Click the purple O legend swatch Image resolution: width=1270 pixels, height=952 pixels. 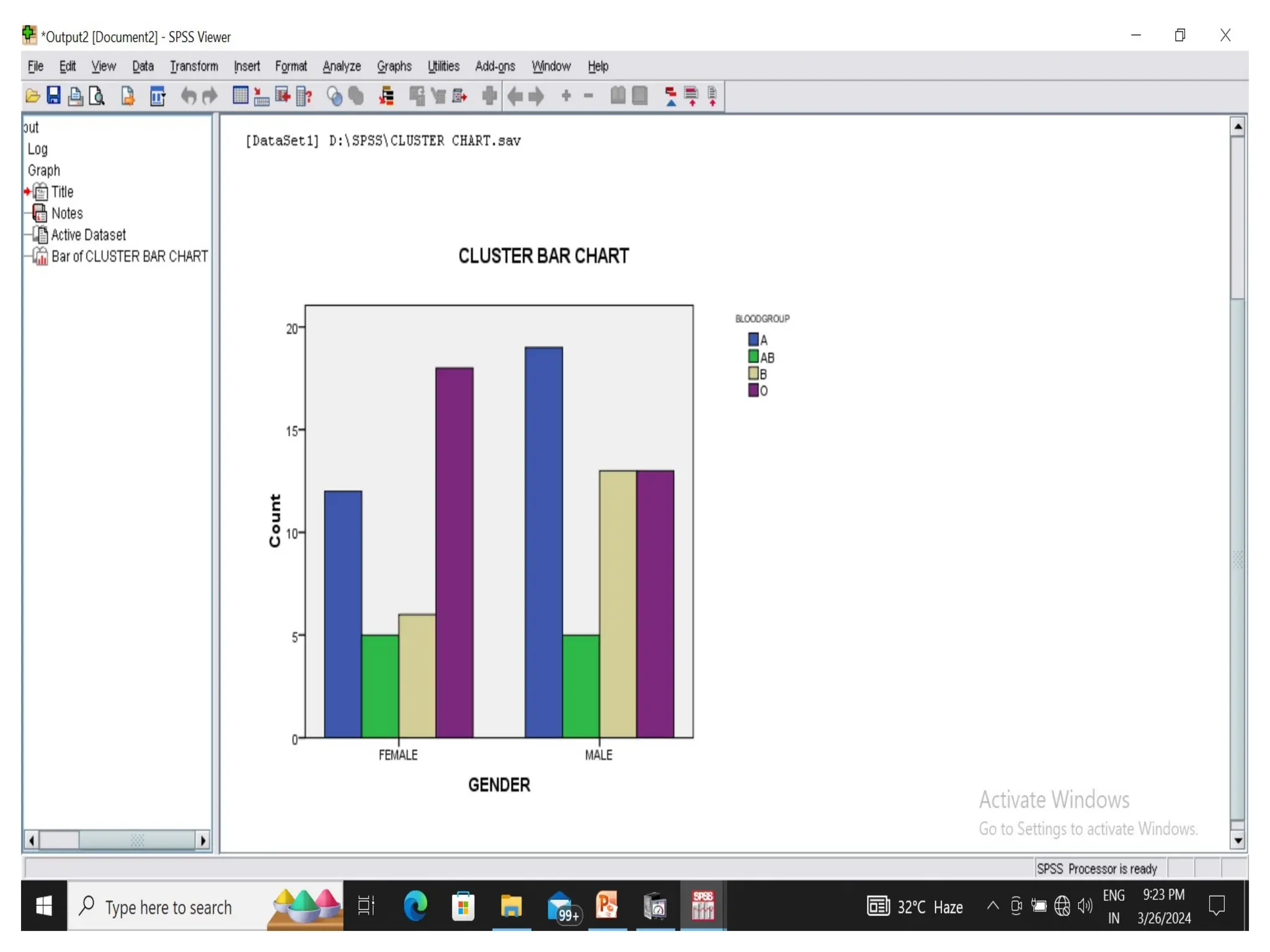pyautogui.click(x=753, y=390)
